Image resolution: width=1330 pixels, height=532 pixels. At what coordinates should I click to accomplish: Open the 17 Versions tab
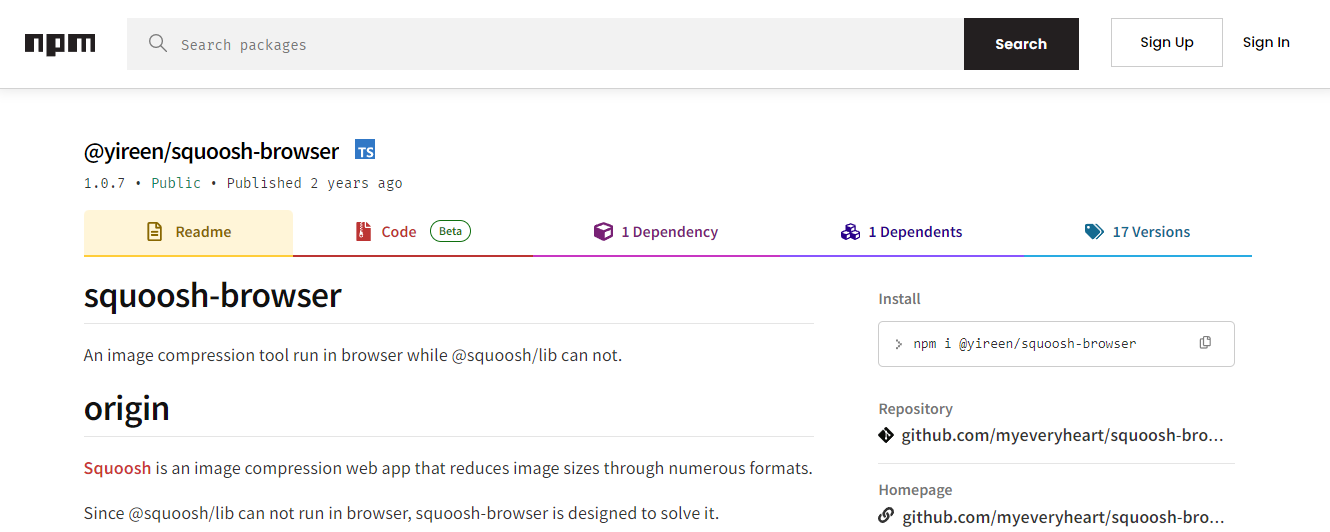click(1137, 233)
